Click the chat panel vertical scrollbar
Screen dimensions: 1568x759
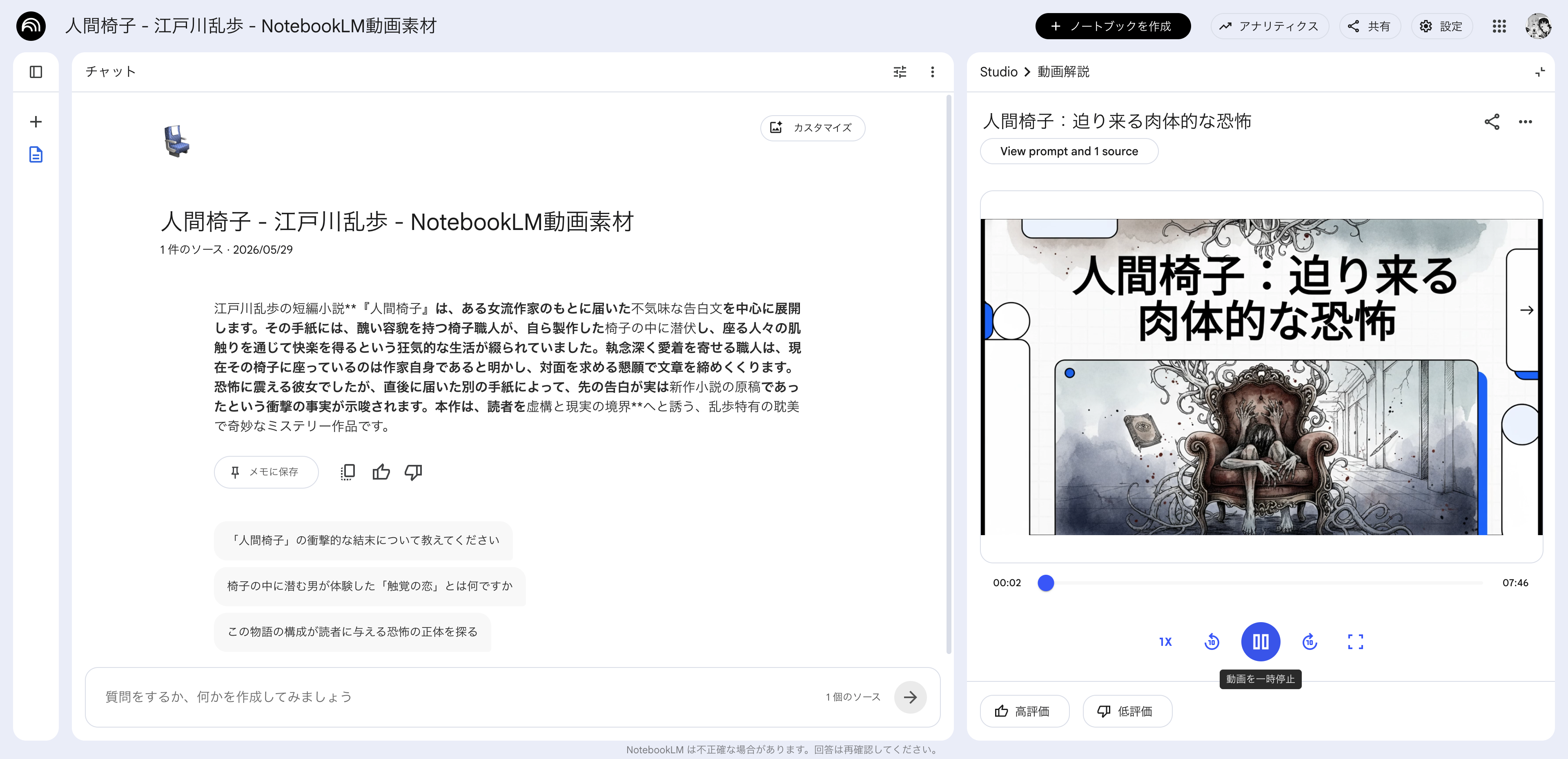(x=948, y=375)
